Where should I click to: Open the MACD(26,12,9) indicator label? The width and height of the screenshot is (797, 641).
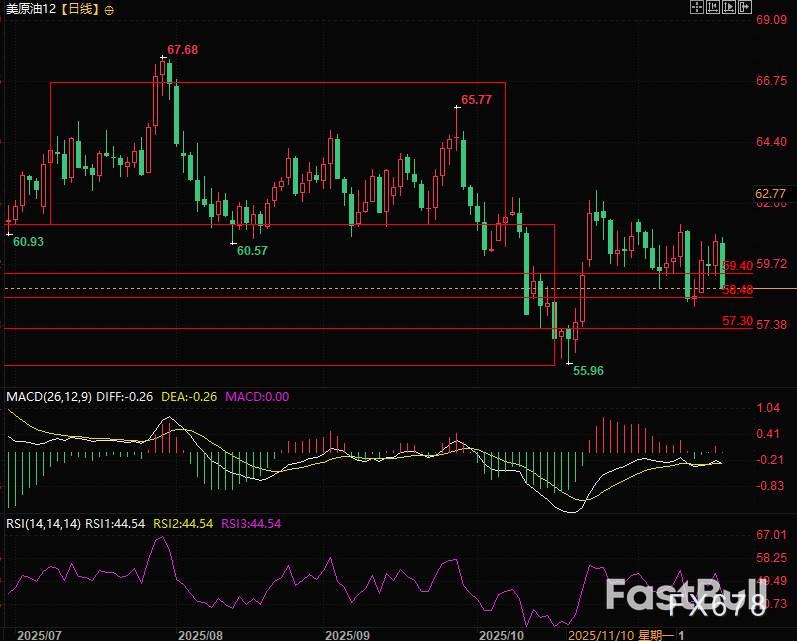(49, 397)
